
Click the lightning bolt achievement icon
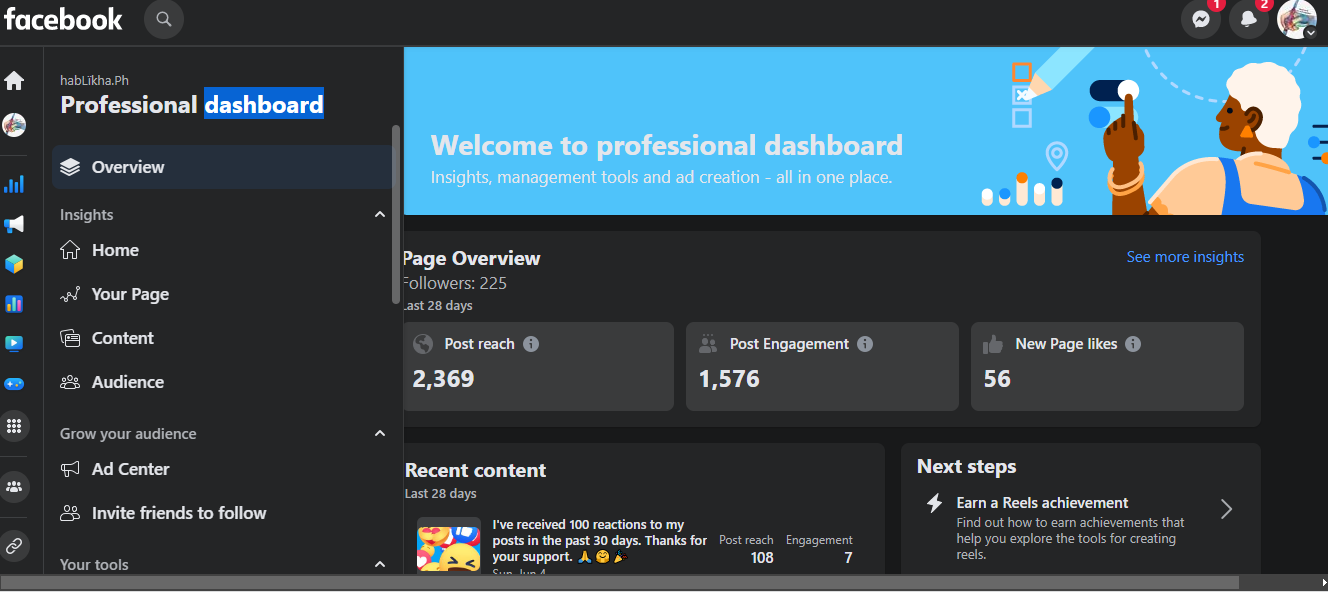[935, 503]
